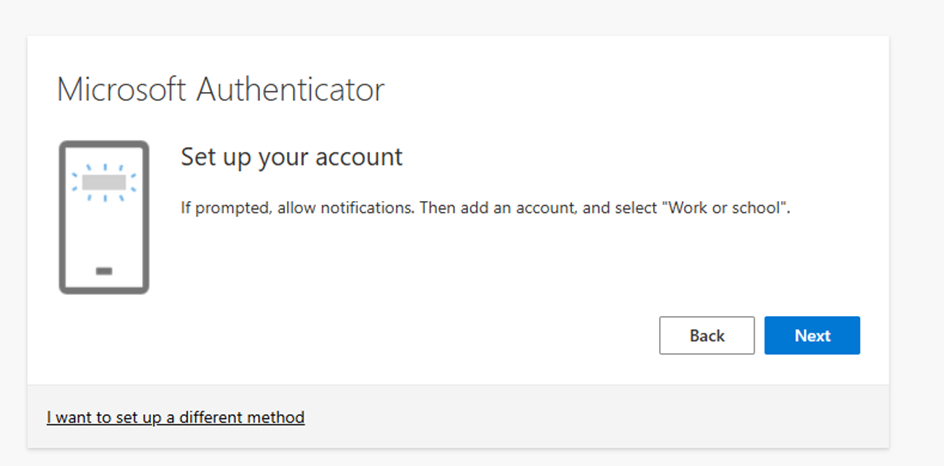Screen dimensions: 944x466
Task: Click the blue Next button
Action: tap(812, 336)
